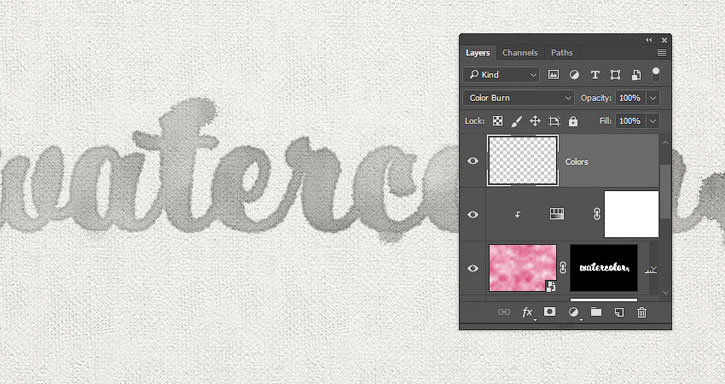Toggle layer filtering on or off

656,74
